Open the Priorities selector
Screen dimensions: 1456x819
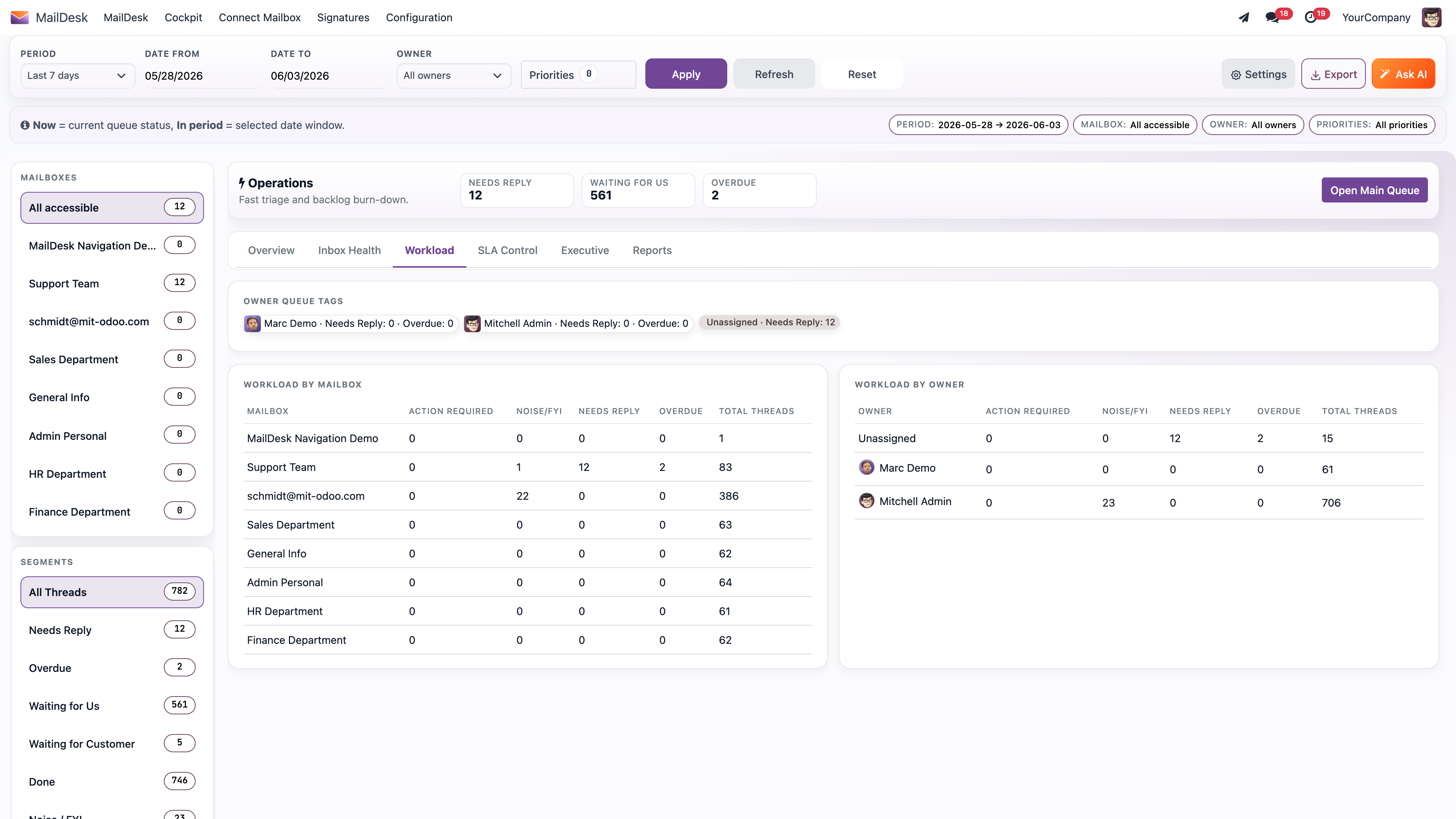point(578,75)
